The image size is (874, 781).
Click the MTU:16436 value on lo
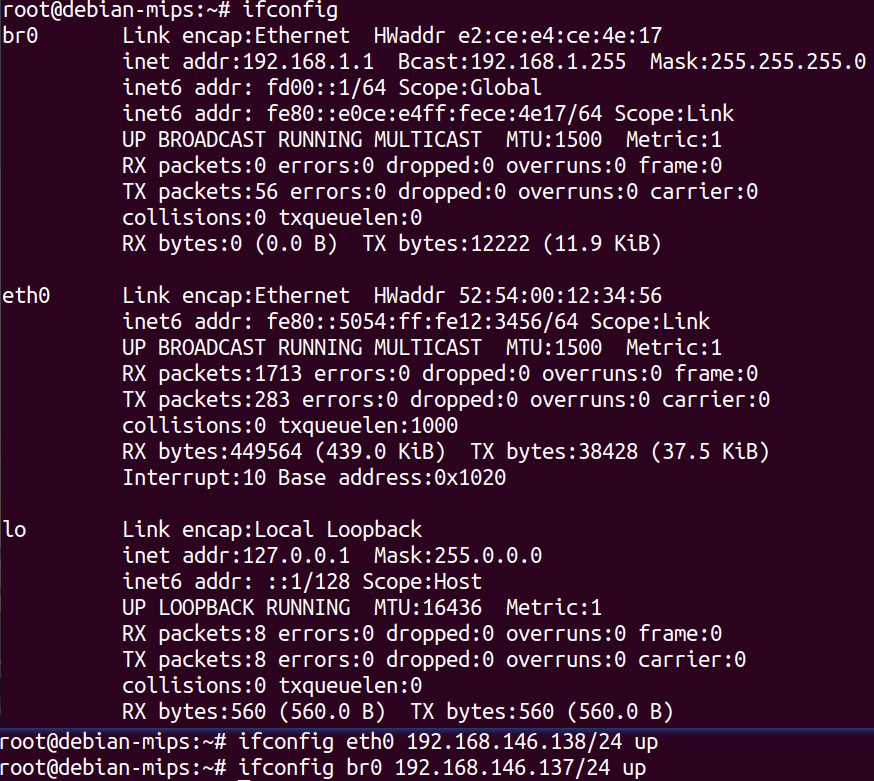tap(428, 608)
